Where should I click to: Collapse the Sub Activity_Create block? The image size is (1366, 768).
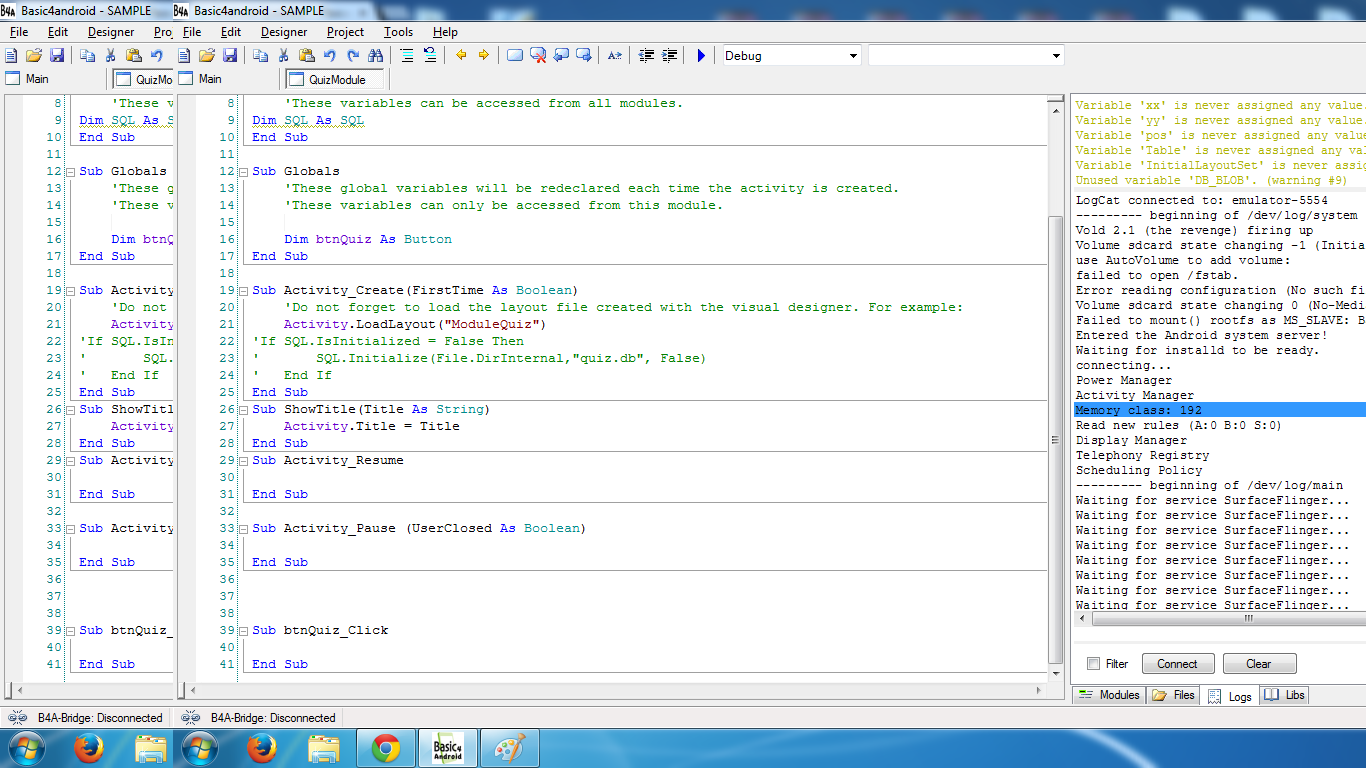point(242,290)
